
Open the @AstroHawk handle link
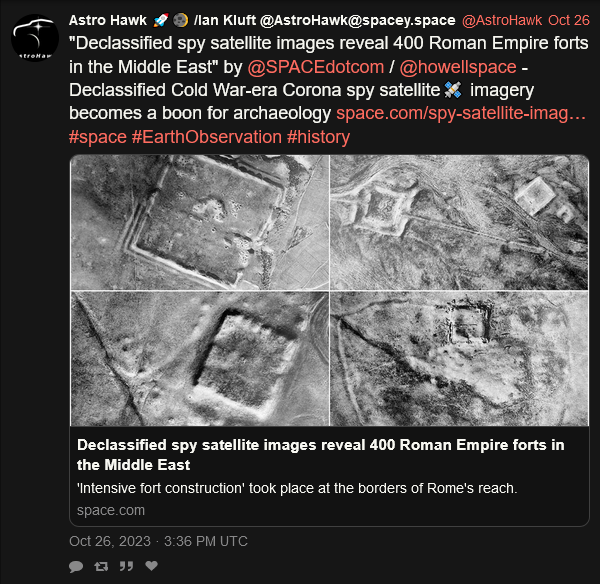pyautogui.click(x=502, y=20)
